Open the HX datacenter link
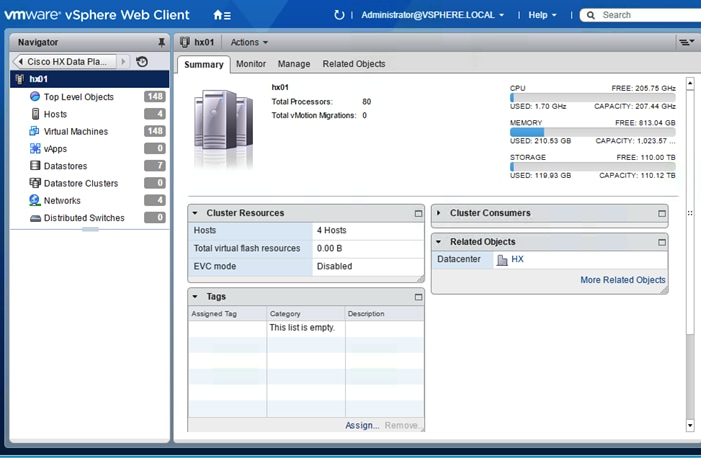The height and width of the screenshot is (458, 701). click(x=517, y=259)
